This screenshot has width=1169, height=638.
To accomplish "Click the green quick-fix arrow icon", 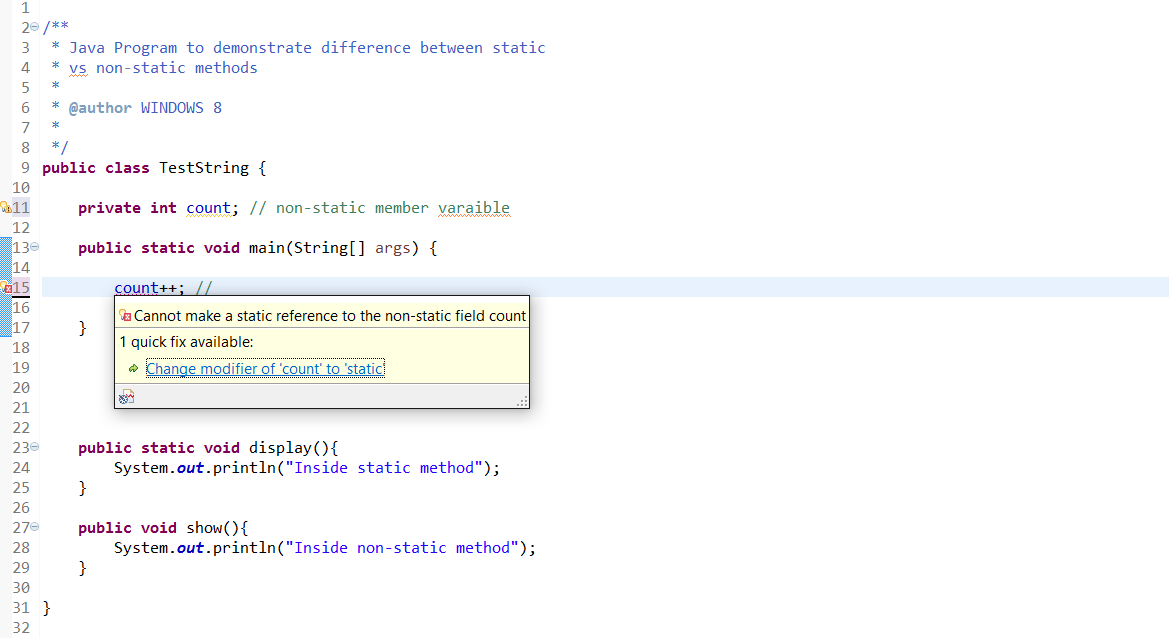I will point(133,368).
